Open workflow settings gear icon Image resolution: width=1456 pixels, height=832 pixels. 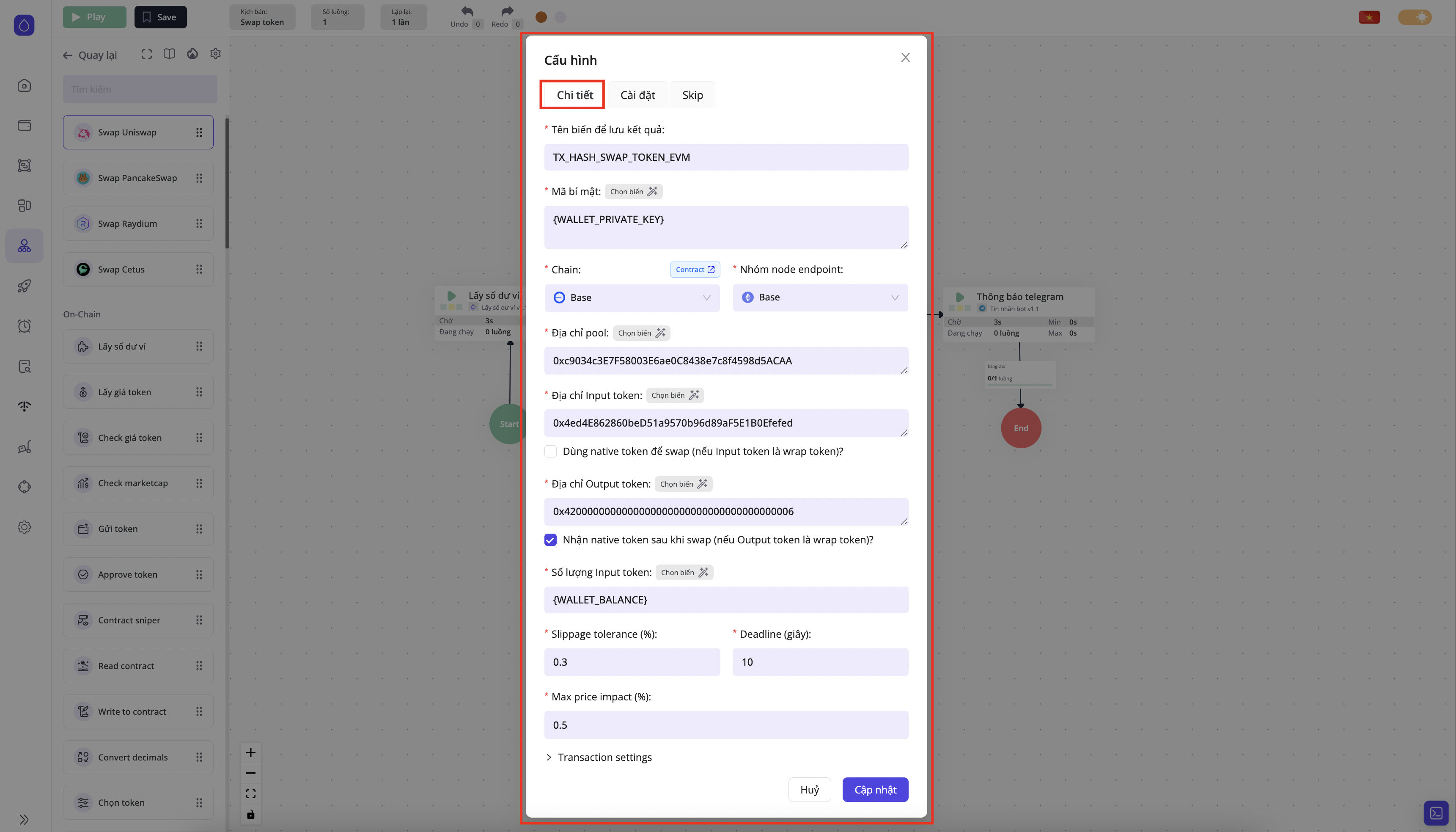pos(215,54)
